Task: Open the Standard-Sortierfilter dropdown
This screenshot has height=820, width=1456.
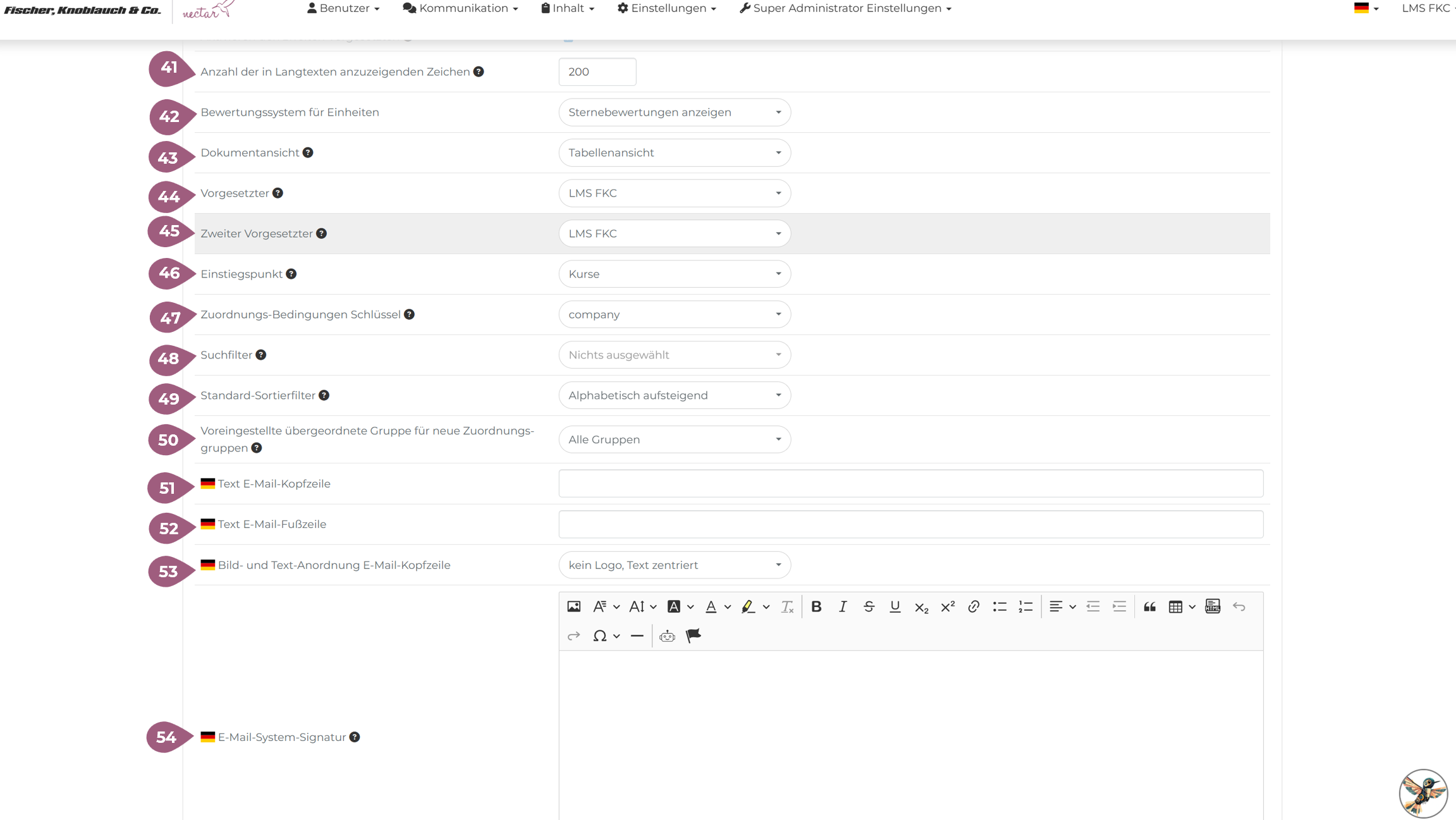Action: click(674, 396)
